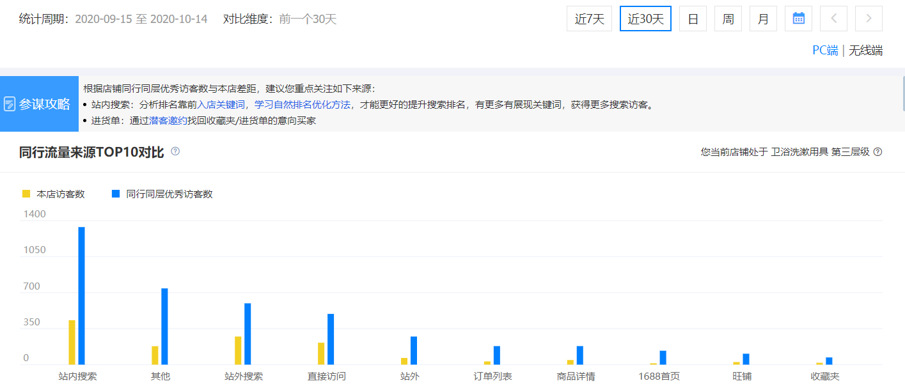The height and width of the screenshot is (388, 905).
Task: Go to previous period arrow
Action: (x=833, y=18)
